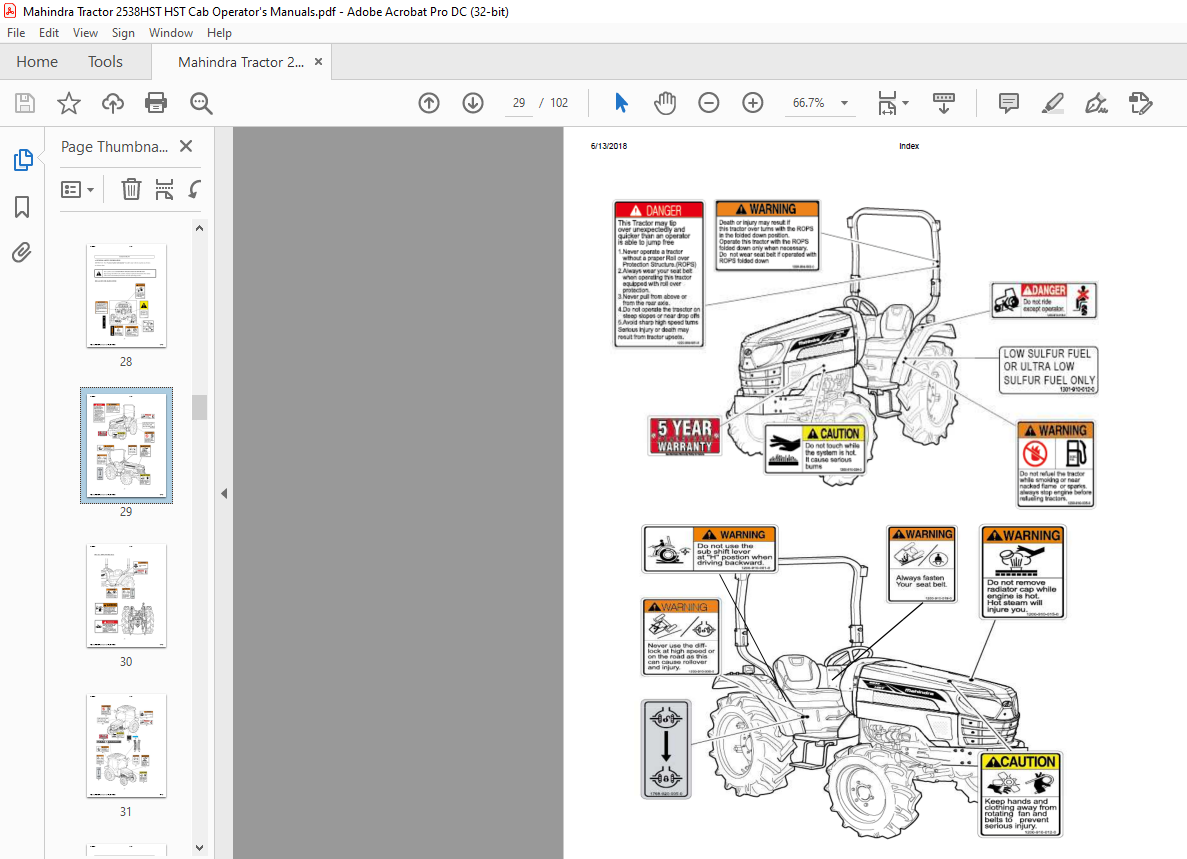
Task: Bookmark document with the star icon
Action: (x=69, y=103)
